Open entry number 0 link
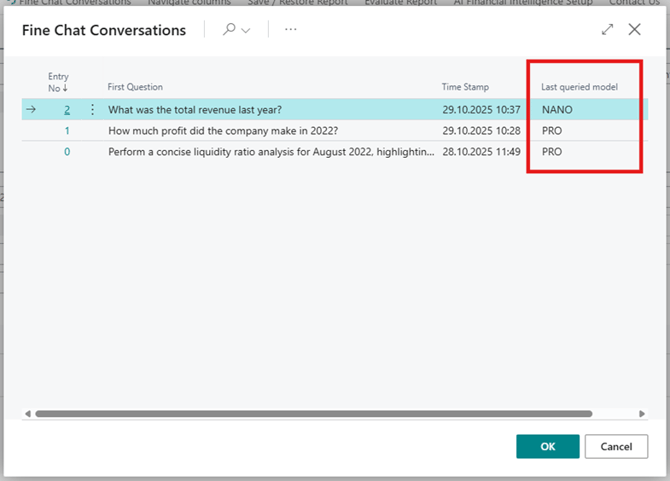The image size is (670, 481). (67, 152)
